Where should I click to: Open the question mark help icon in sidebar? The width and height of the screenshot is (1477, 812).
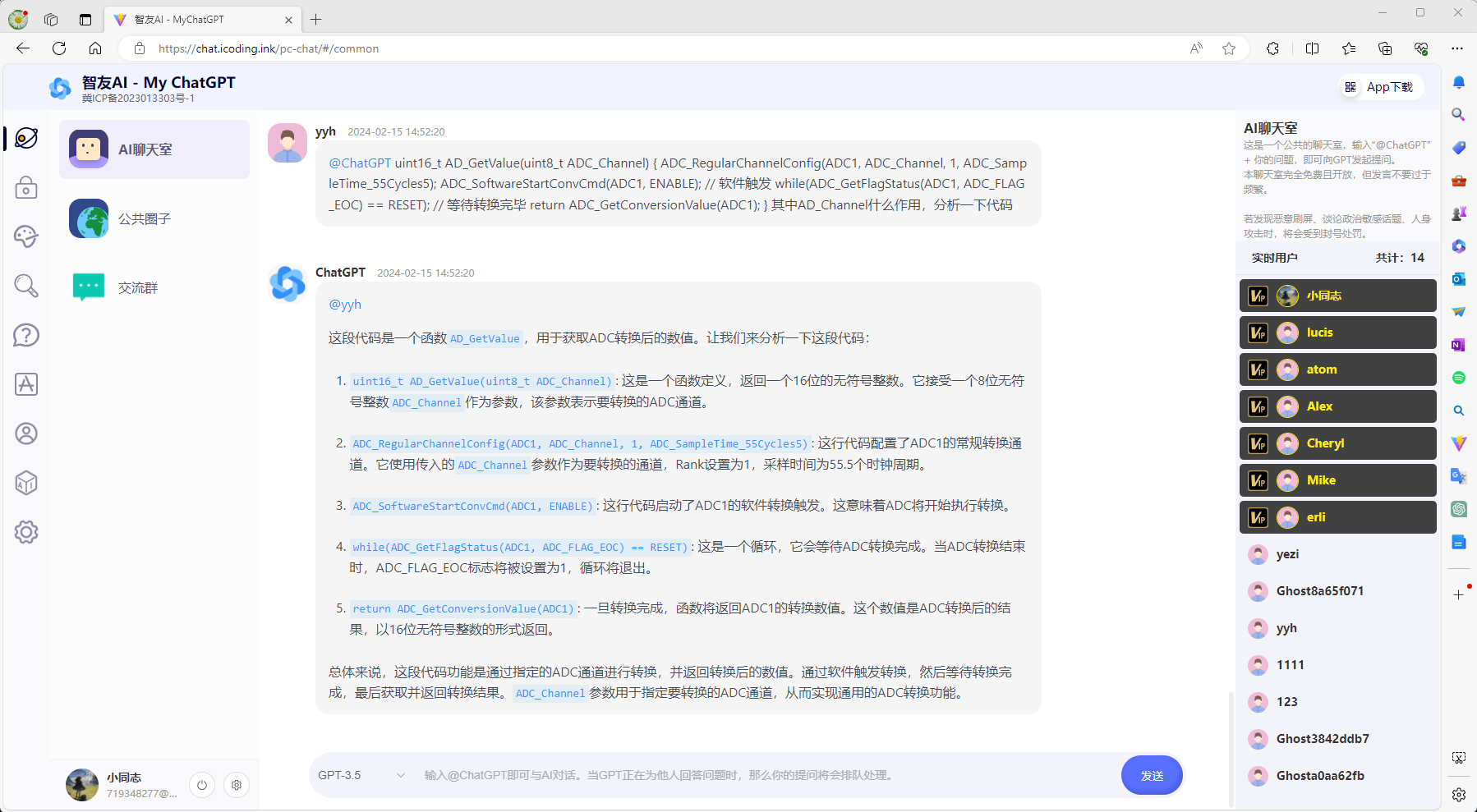tap(26, 335)
